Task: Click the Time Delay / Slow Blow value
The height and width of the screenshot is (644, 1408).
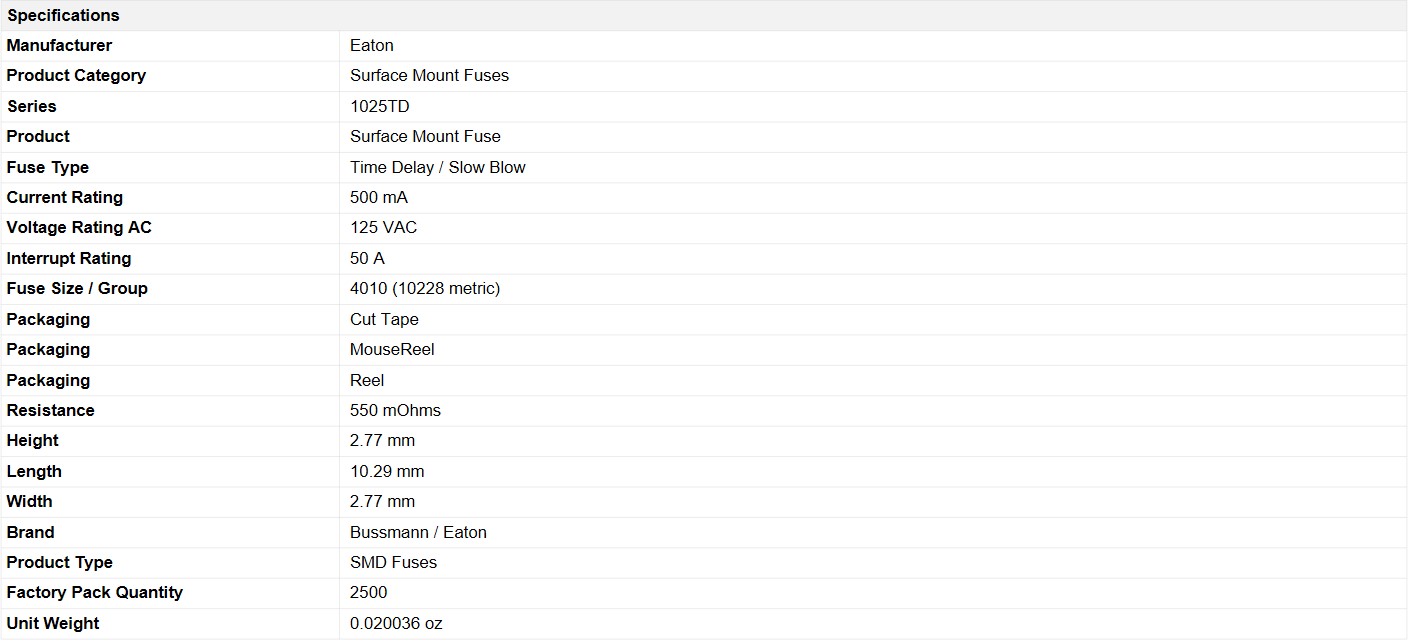Action: click(x=437, y=167)
